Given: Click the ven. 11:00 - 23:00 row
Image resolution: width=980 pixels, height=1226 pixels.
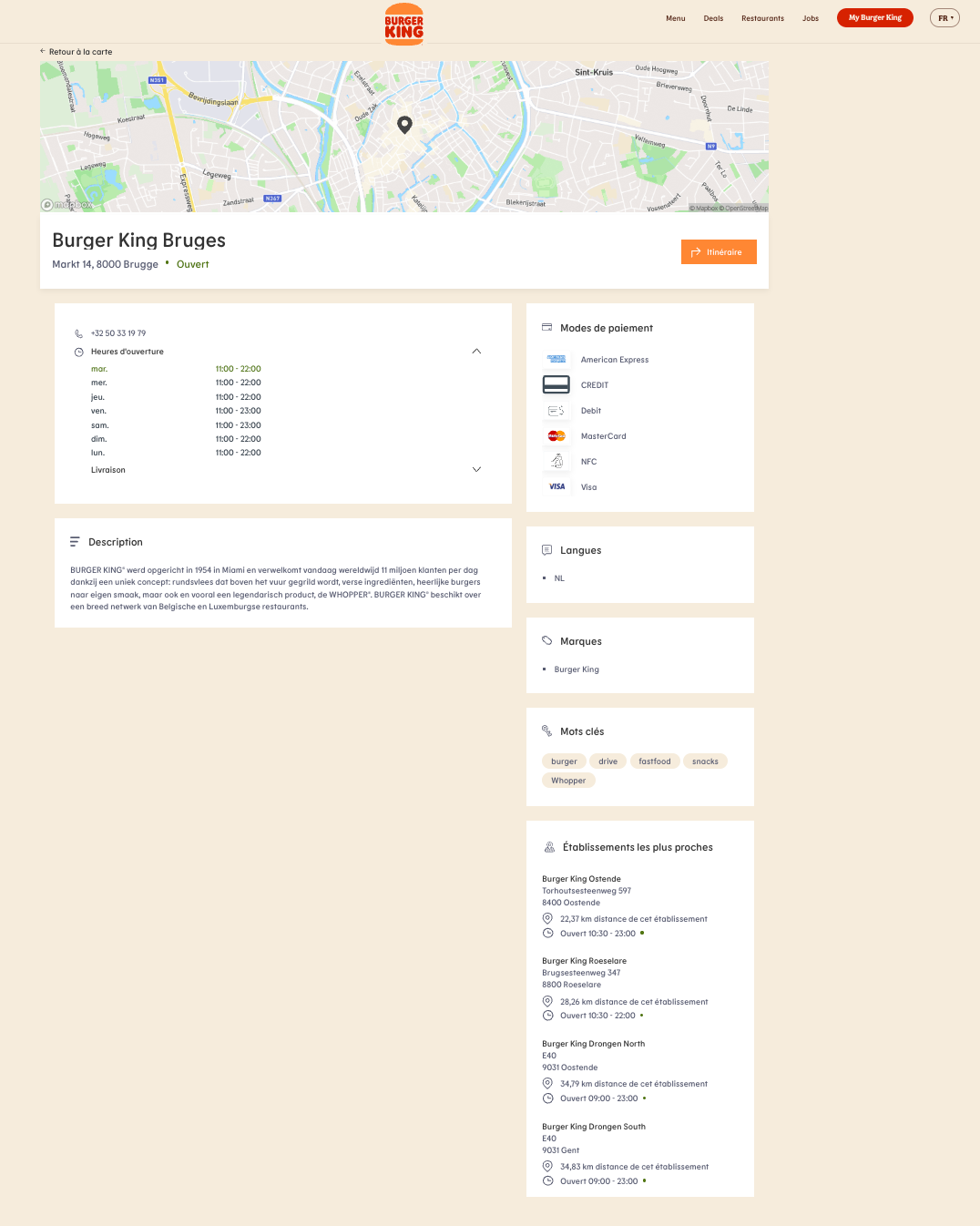Looking at the screenshot, I should (x=176, y=411).
